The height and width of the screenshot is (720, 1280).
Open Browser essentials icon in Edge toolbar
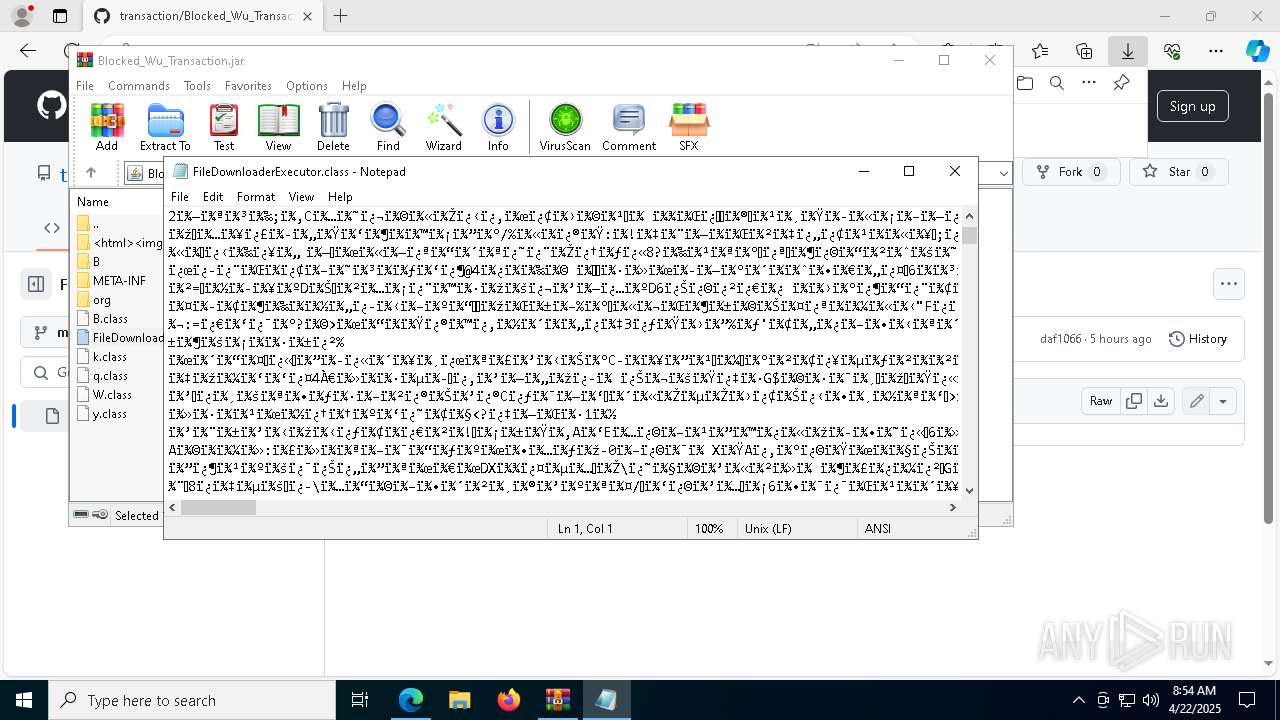pos(1172,51)
